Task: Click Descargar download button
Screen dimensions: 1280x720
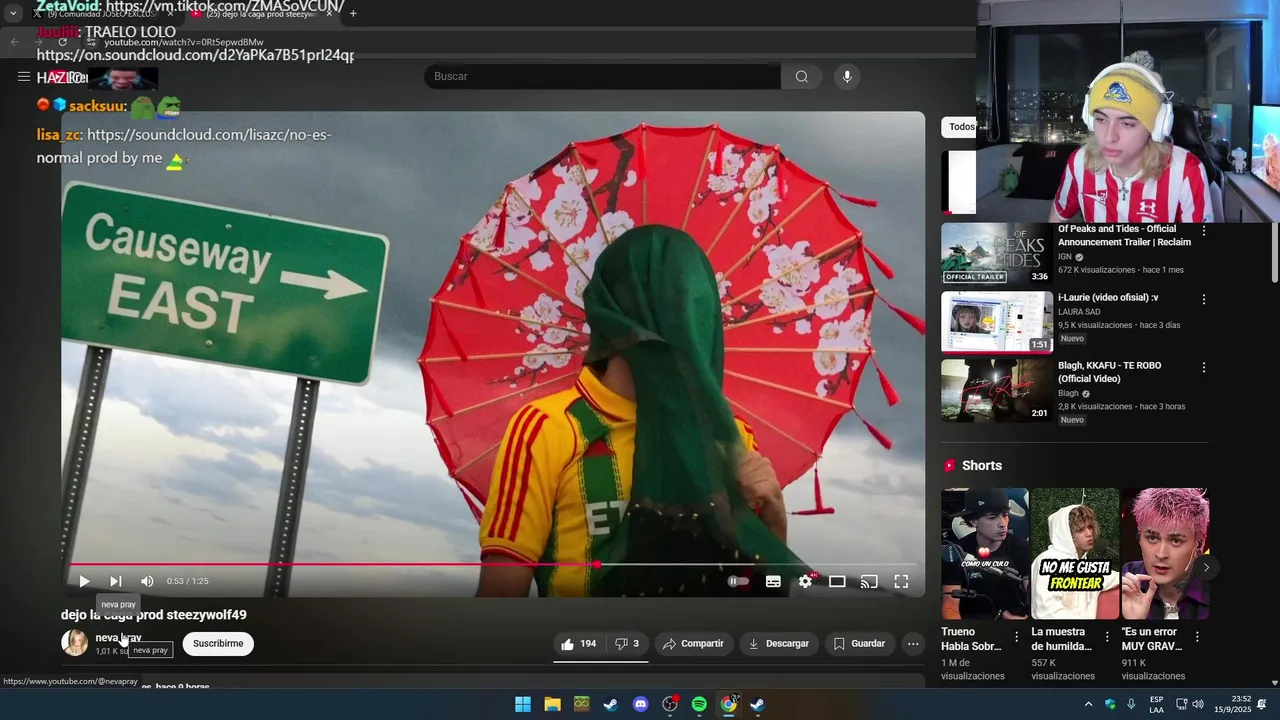Action: (x=778, y=644)
